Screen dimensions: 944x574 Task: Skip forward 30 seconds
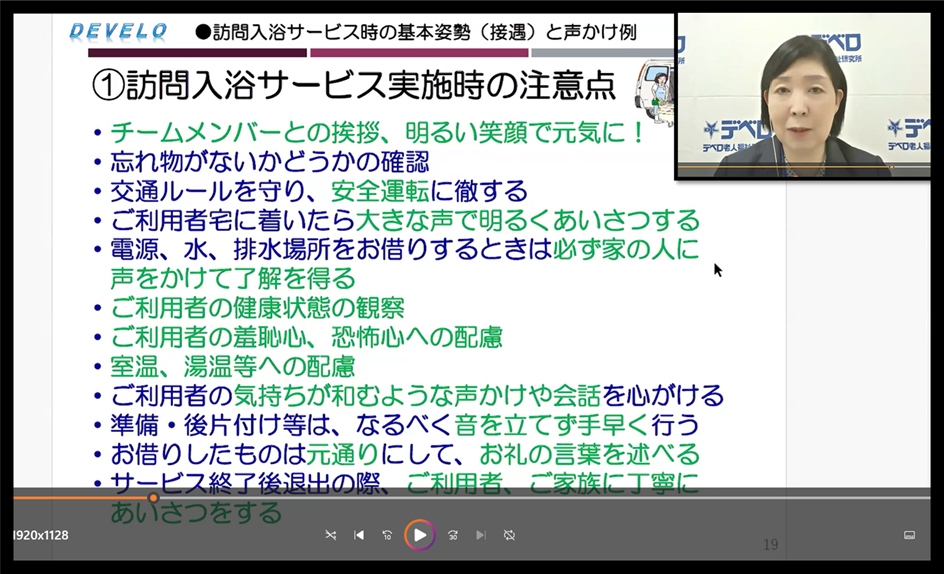point(453,535)
